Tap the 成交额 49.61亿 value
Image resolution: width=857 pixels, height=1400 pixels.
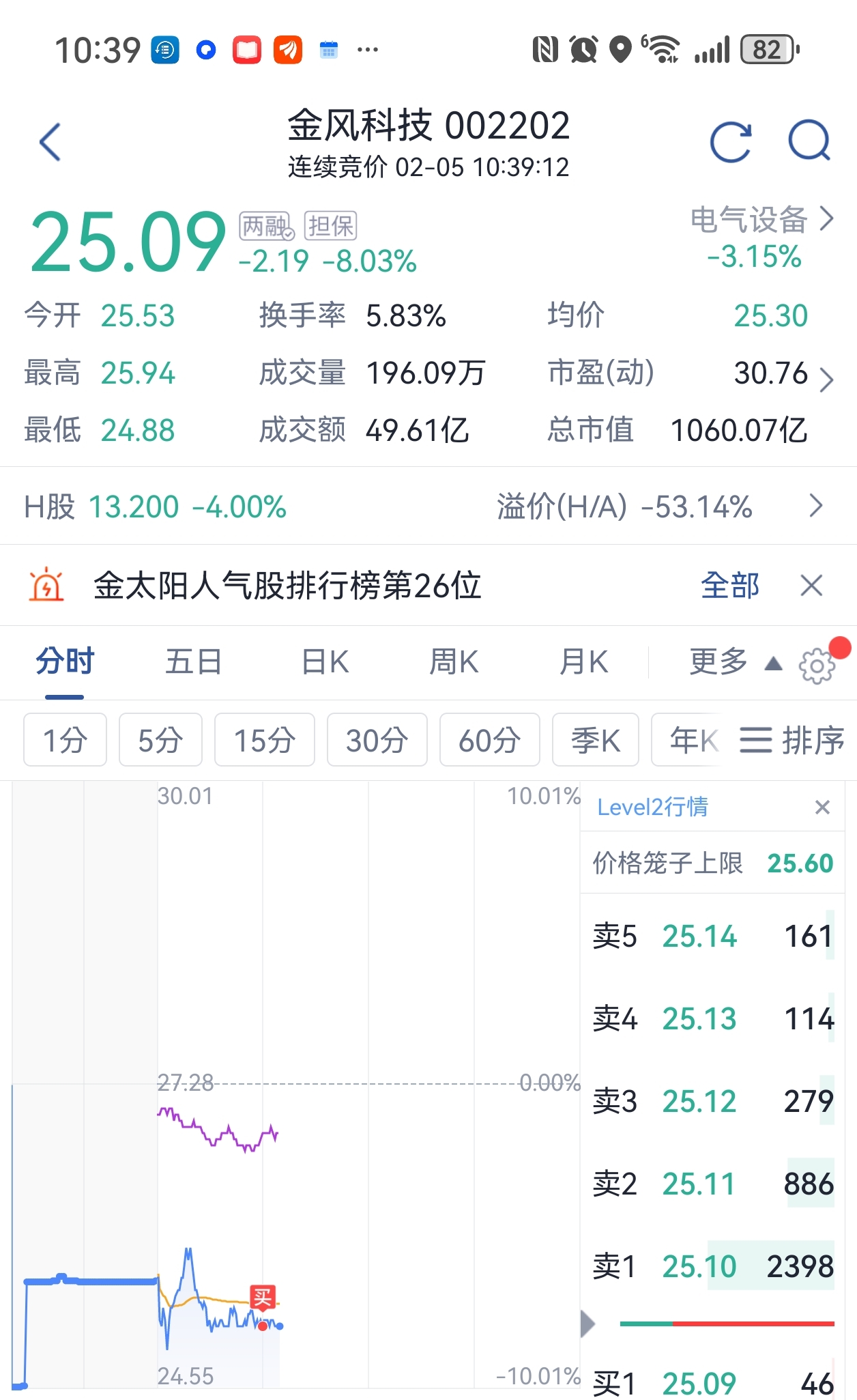(418, 430)
